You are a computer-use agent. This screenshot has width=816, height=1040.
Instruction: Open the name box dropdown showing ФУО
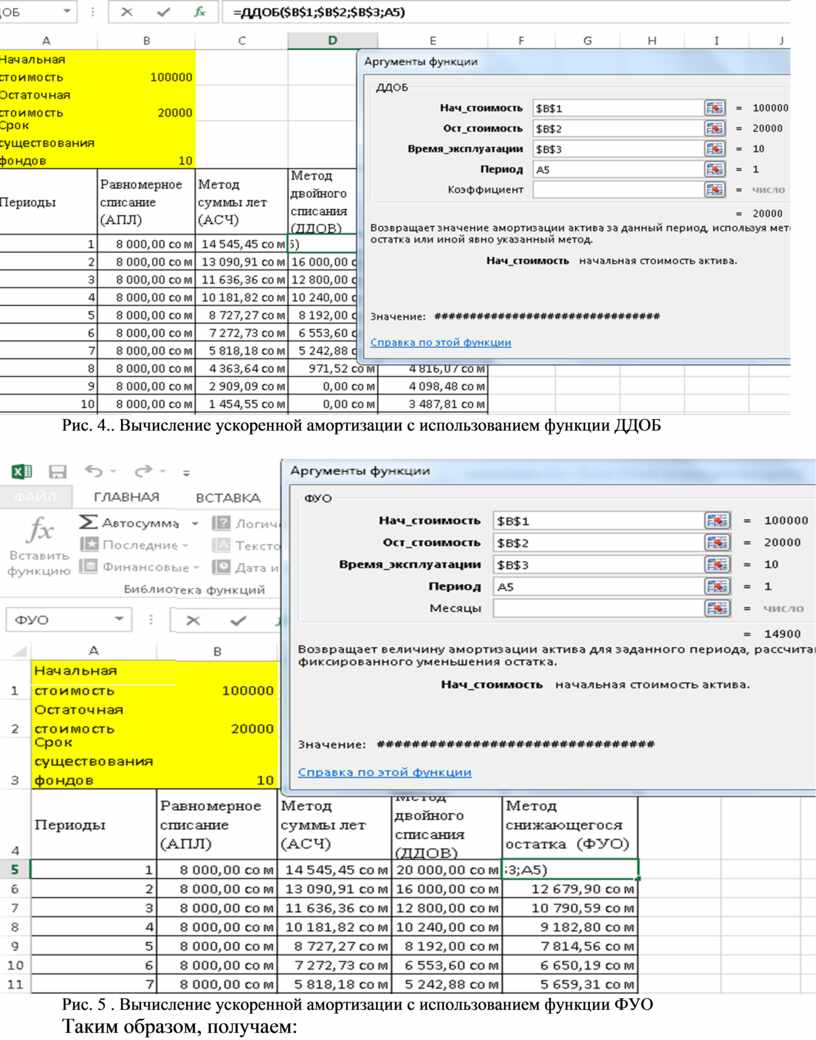tap(119, 619)
